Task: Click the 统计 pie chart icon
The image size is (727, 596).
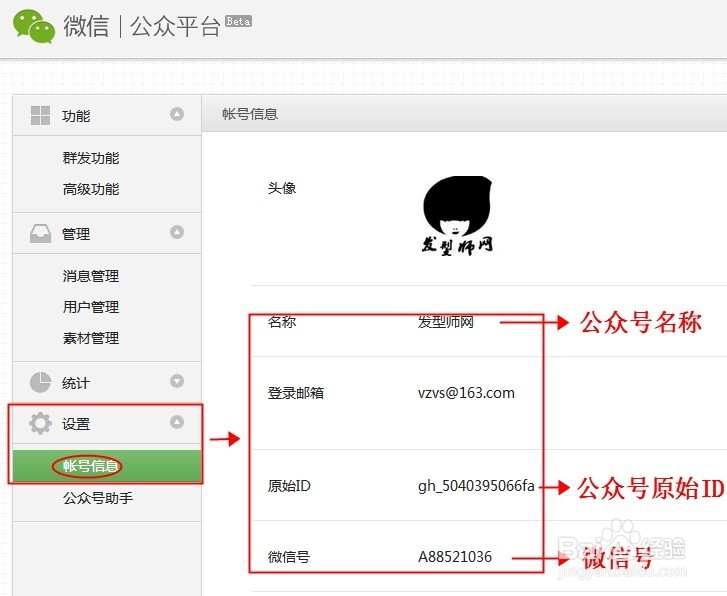Action: tap(40, 382)
